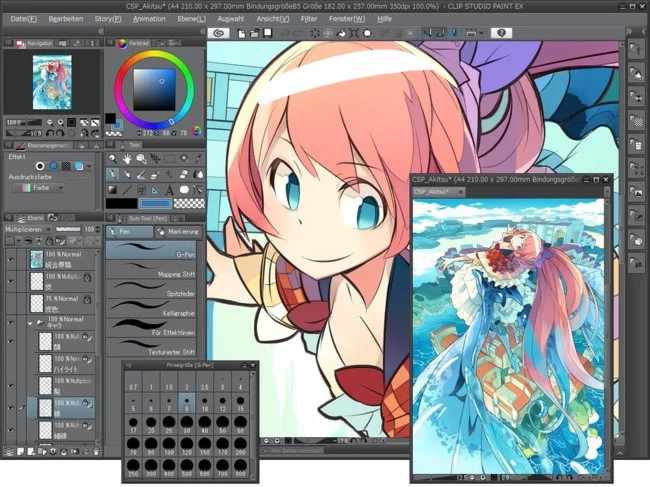This screenshot has height=487, width=650.
Task: Open the Farbe expression color dropdown
Action: (x=39, y=188)
